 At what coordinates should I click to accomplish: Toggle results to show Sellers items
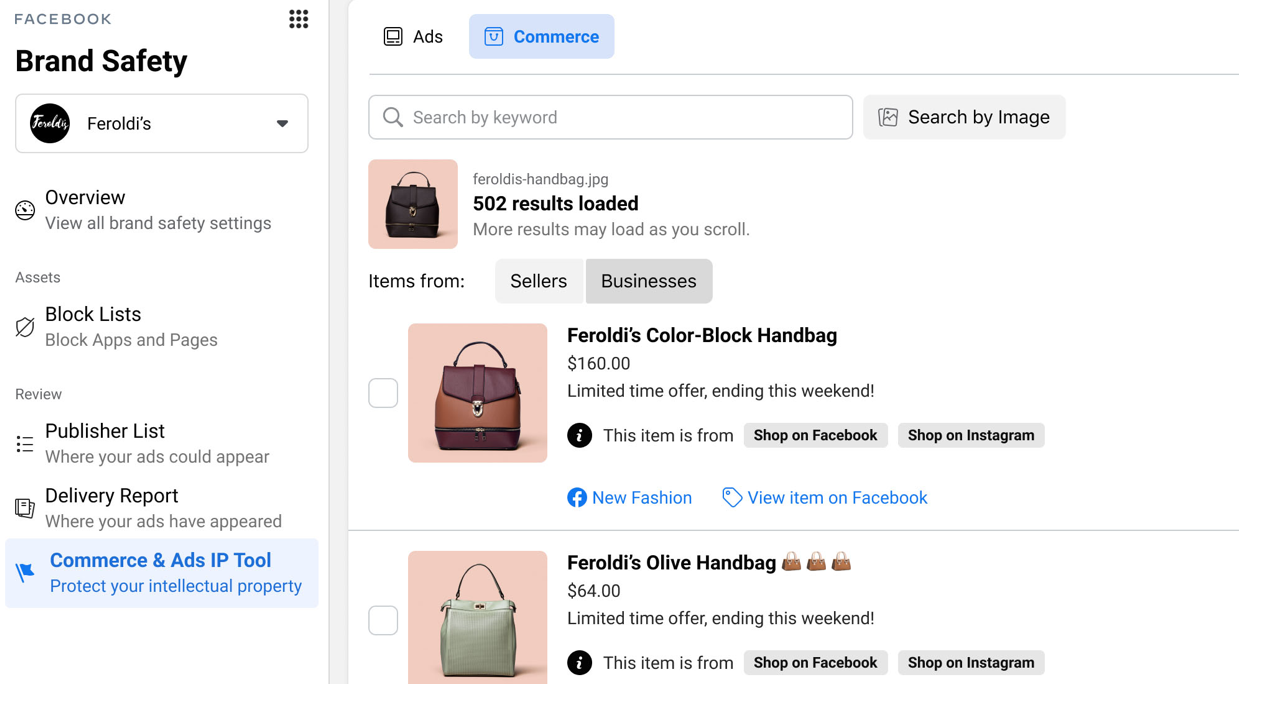point(539,281)
